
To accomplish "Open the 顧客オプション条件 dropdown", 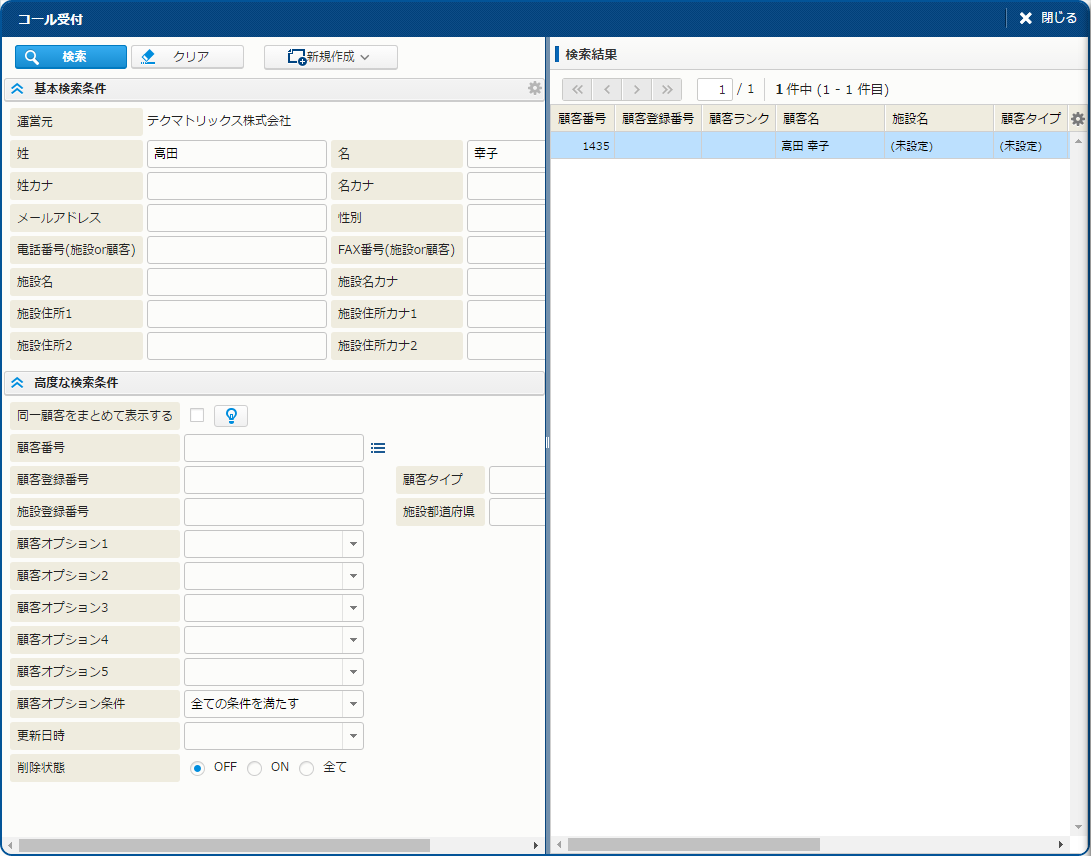I will click(x=353, y=704).
